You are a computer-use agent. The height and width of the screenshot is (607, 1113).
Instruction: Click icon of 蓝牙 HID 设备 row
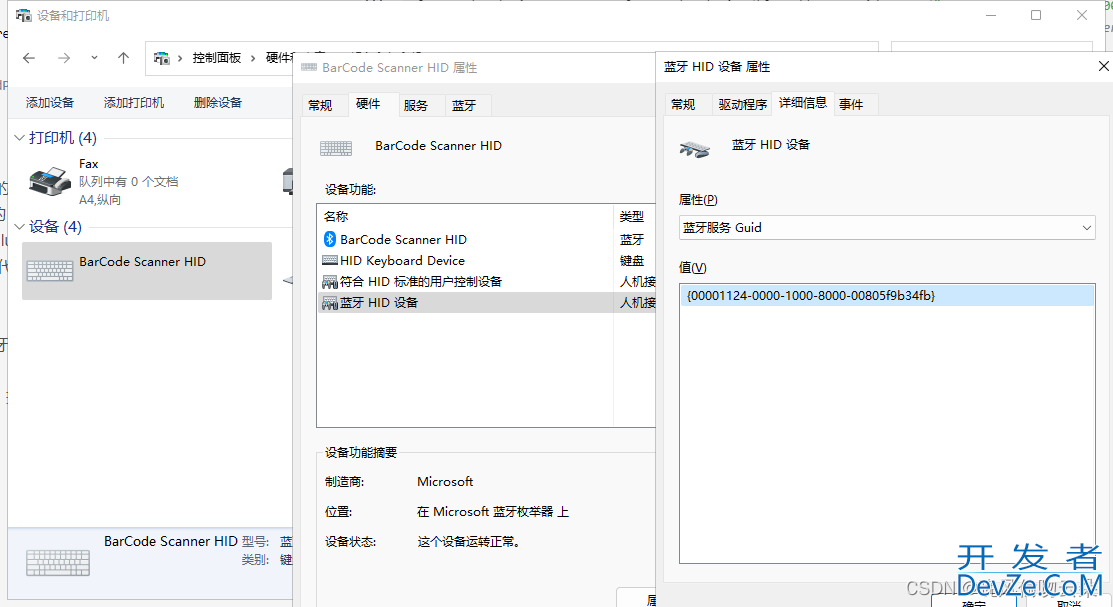(x=329, y=303)
